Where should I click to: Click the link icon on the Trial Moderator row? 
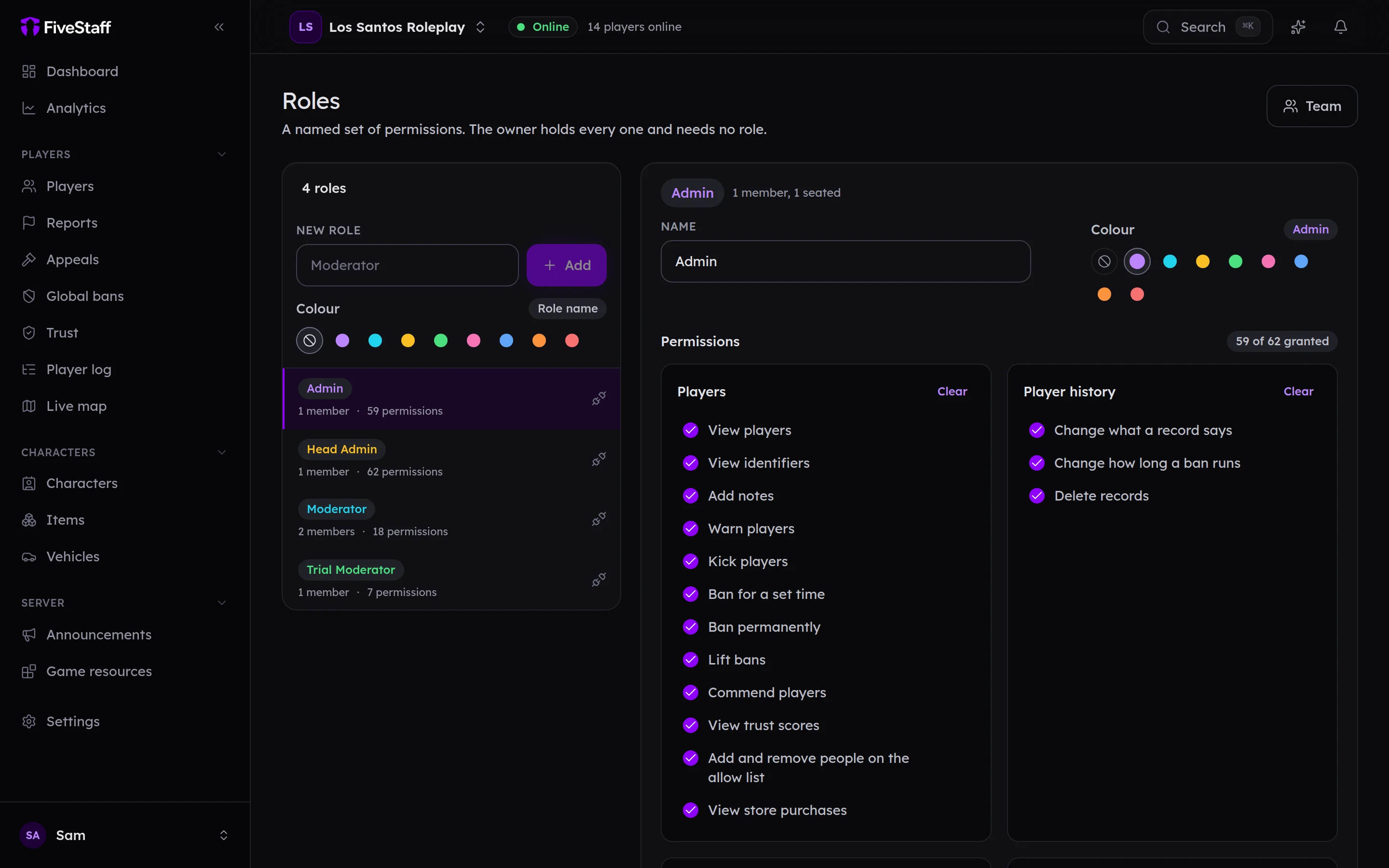point(599,580)
